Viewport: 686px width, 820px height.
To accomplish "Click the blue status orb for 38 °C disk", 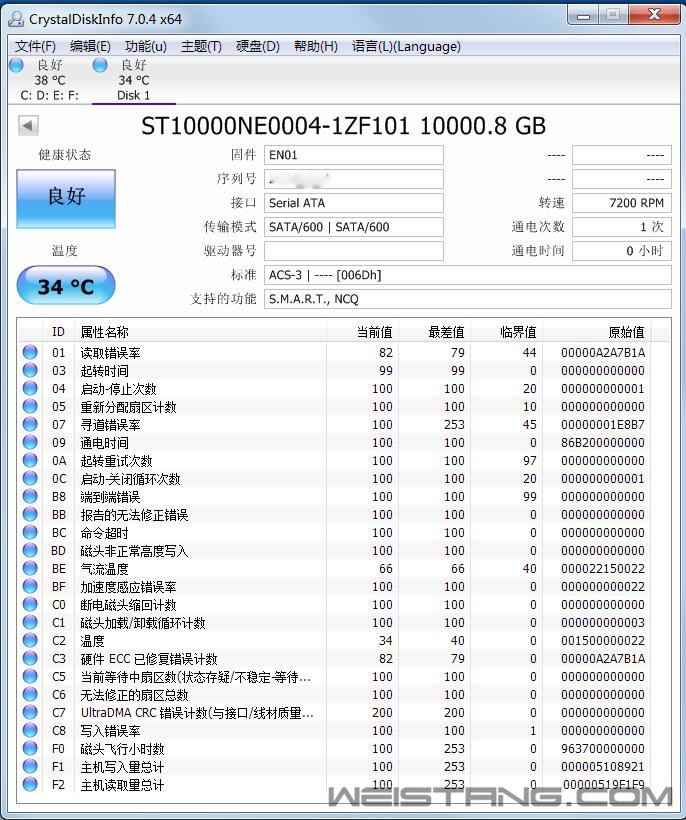I will coord(17,65).
